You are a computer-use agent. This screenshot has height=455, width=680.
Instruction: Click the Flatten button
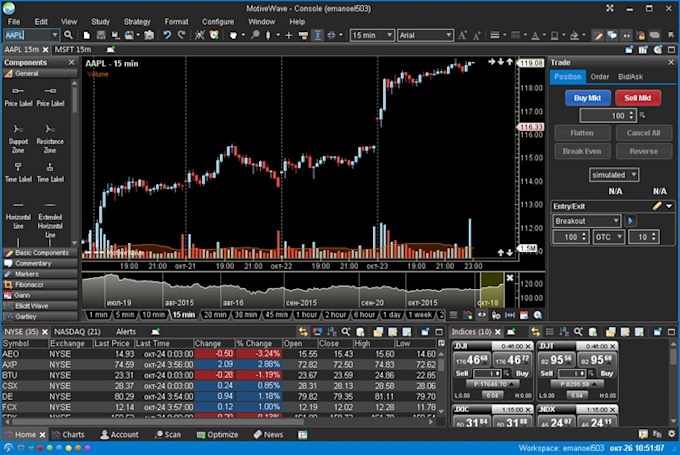(x=582, y=133)
